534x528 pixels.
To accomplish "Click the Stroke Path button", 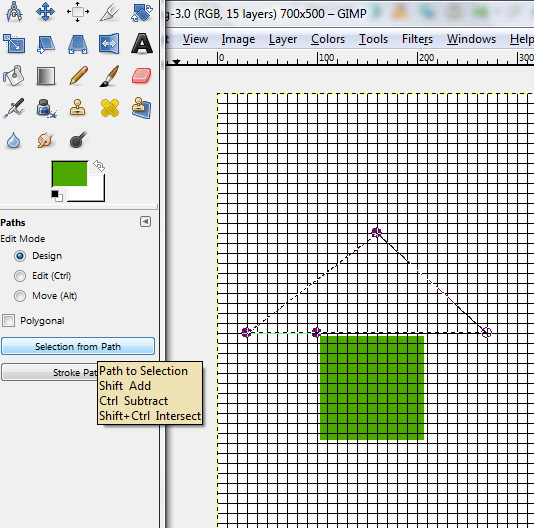I will click(x=49, y=372).
